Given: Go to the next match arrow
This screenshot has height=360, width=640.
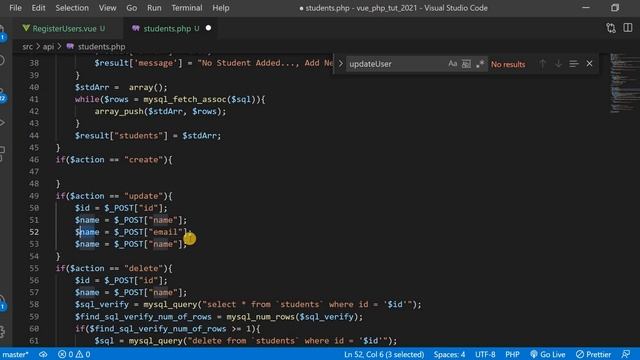Looking at the screenshot, I should tap(558, 64).
